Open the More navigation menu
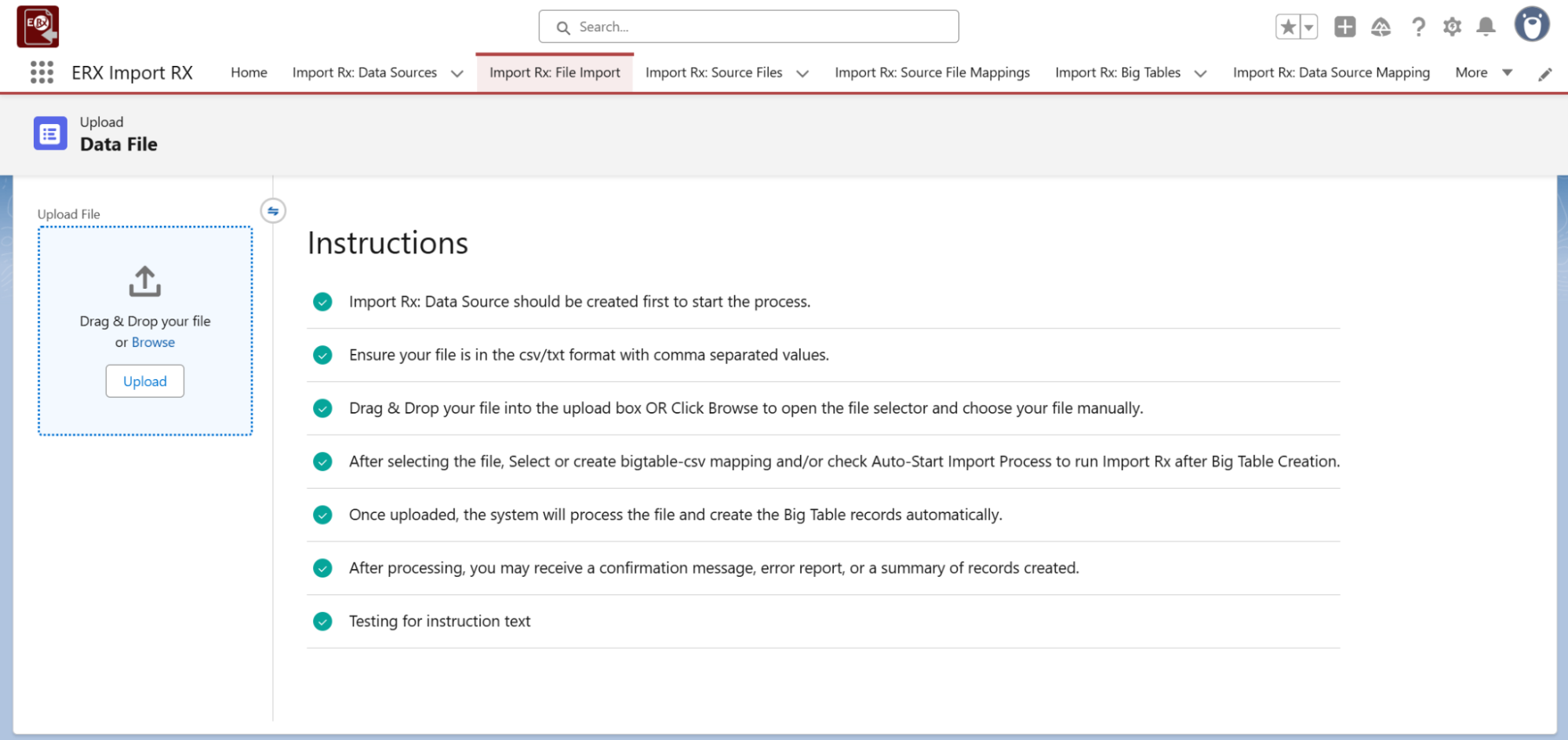This screenshot has width=1568, height=740. (x=1483, y=72)
